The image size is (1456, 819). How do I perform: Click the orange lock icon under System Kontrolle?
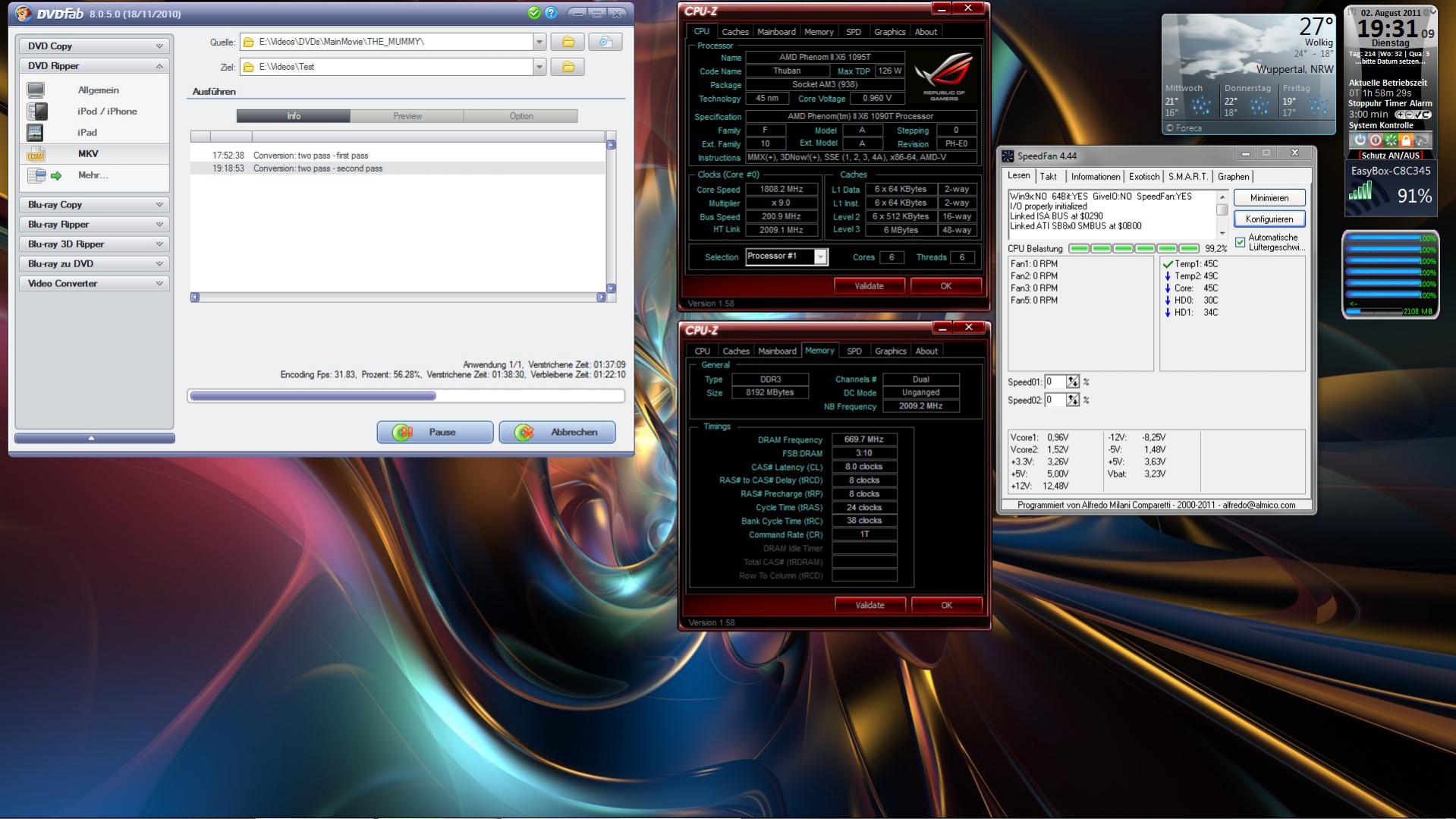(1406, 140)
